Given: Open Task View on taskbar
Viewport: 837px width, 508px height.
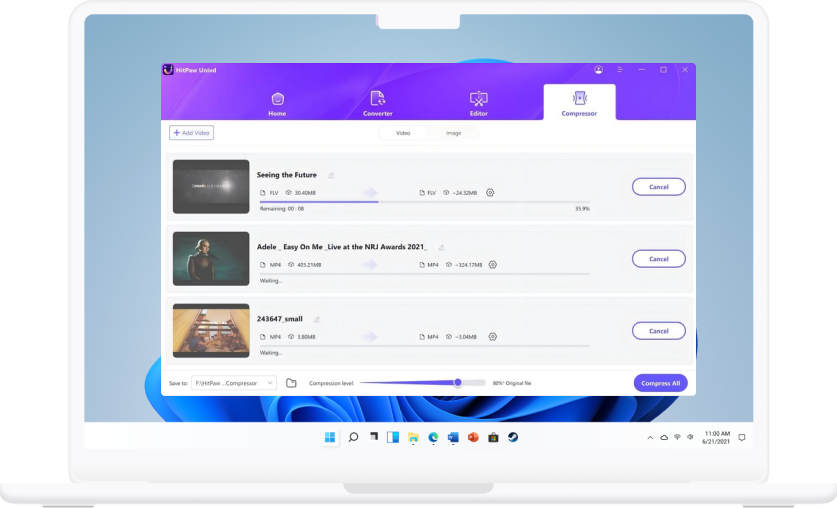Looking at the screenshot, I should 374,437.
